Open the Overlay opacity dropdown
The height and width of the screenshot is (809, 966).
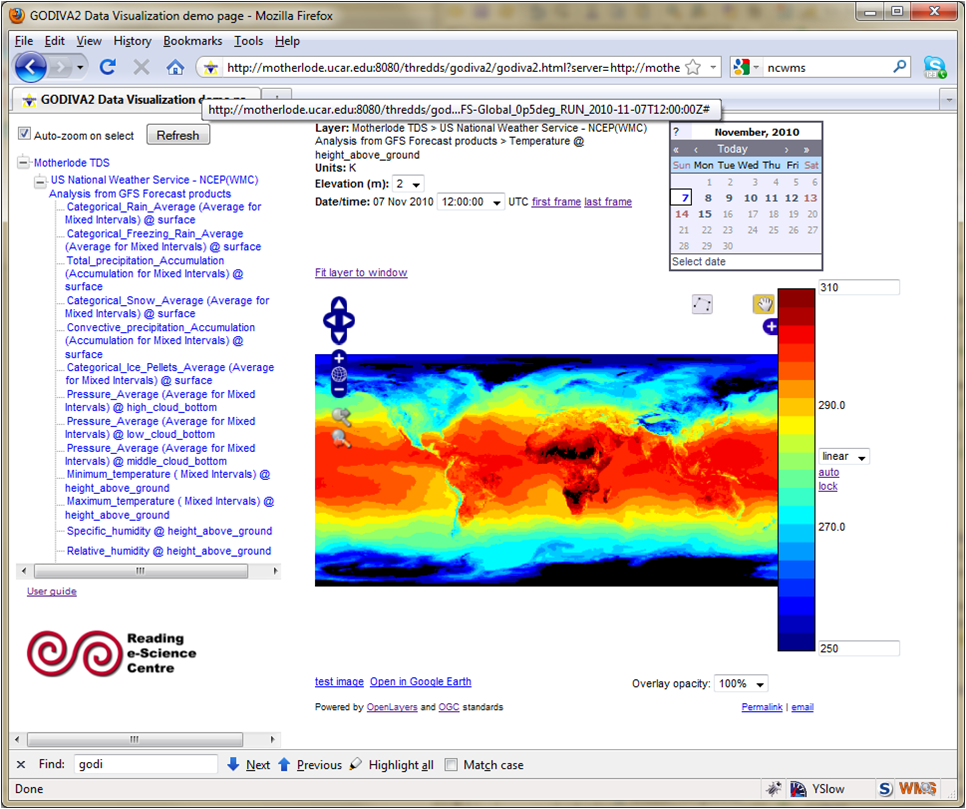point(742,684)
